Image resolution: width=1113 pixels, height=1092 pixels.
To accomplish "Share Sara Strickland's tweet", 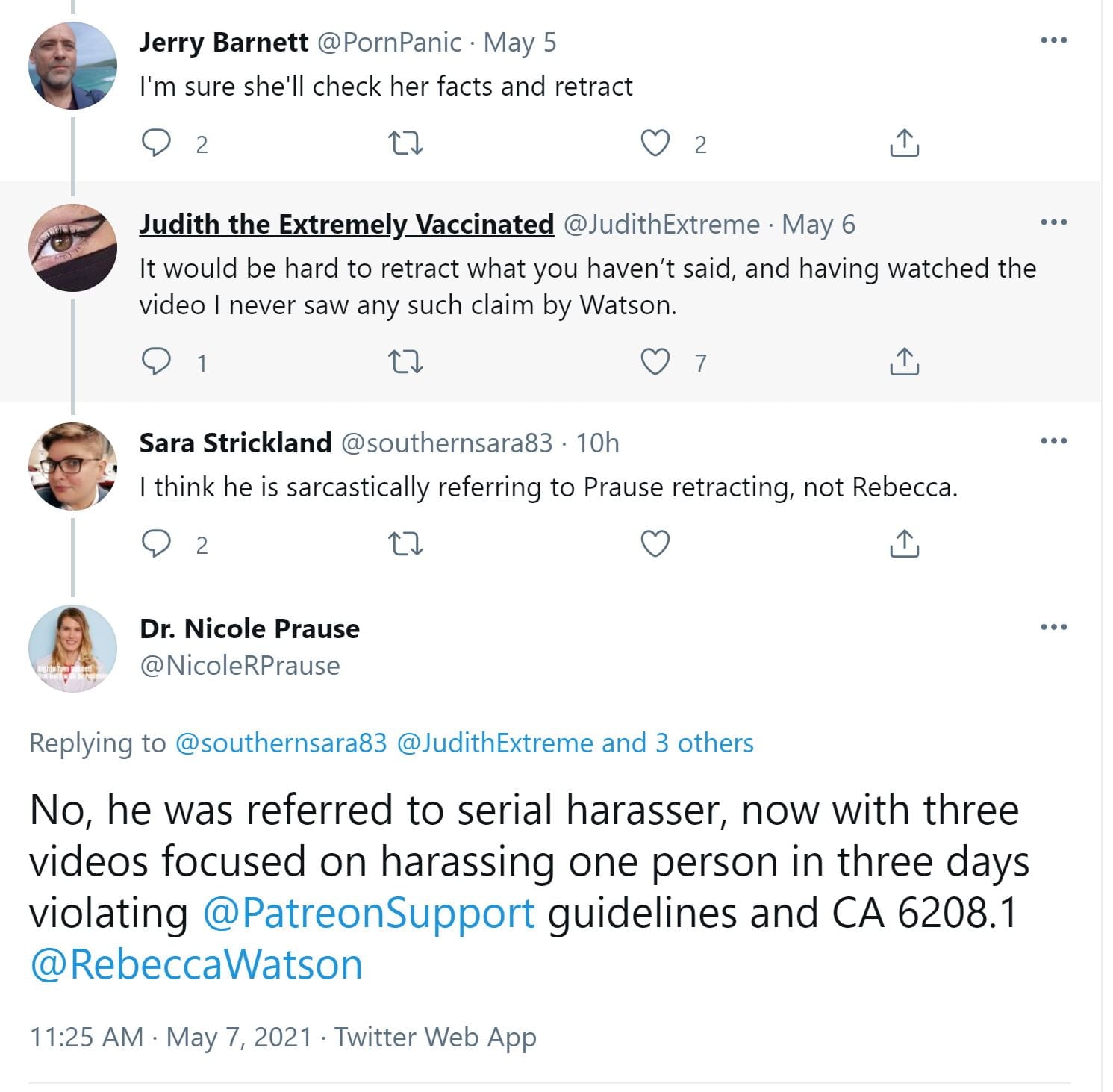I will tap(904, 544).
